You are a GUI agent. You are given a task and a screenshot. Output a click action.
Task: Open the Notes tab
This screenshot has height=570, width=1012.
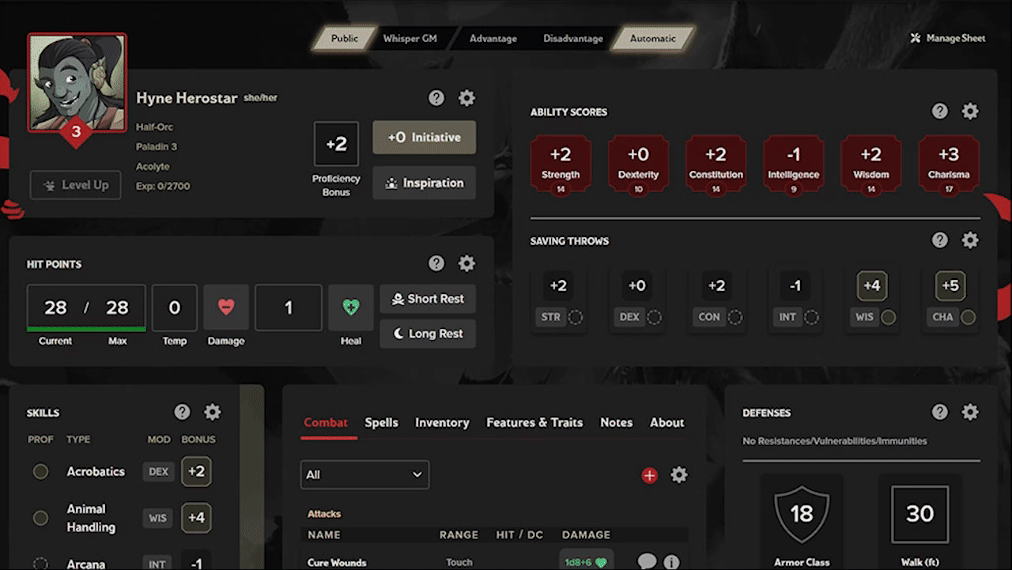point(616,422)
